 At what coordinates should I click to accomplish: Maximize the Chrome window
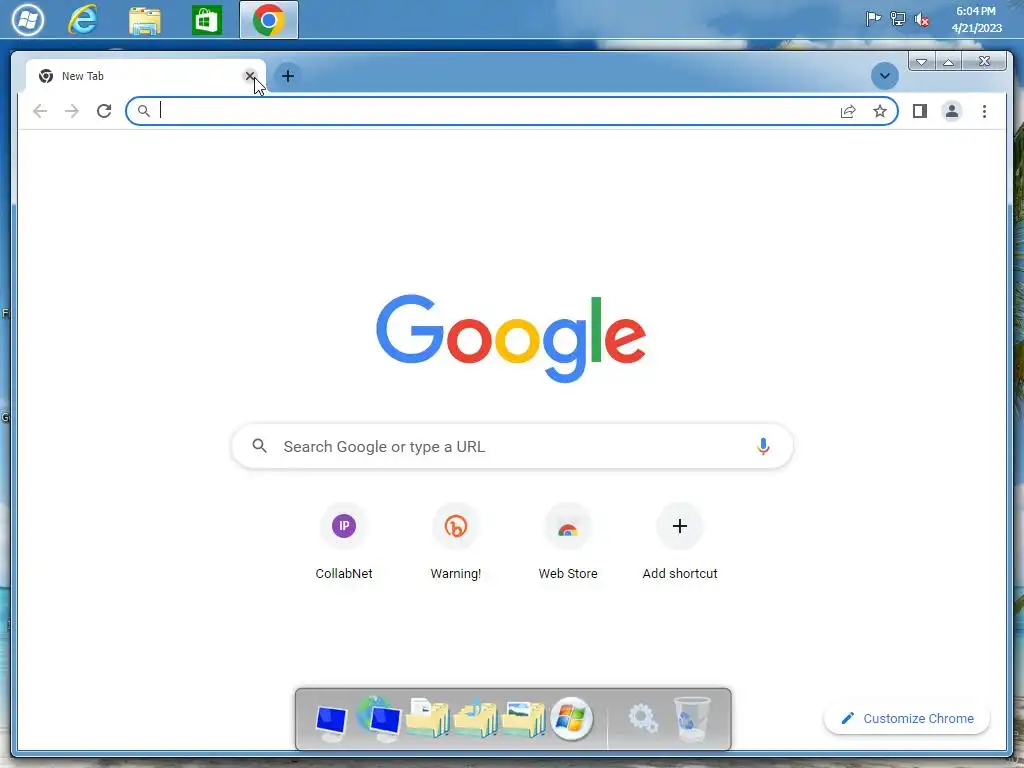(x=948, y=61)
